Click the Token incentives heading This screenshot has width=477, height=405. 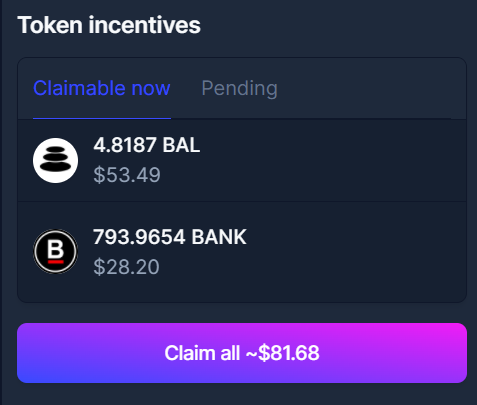point(109,25)
